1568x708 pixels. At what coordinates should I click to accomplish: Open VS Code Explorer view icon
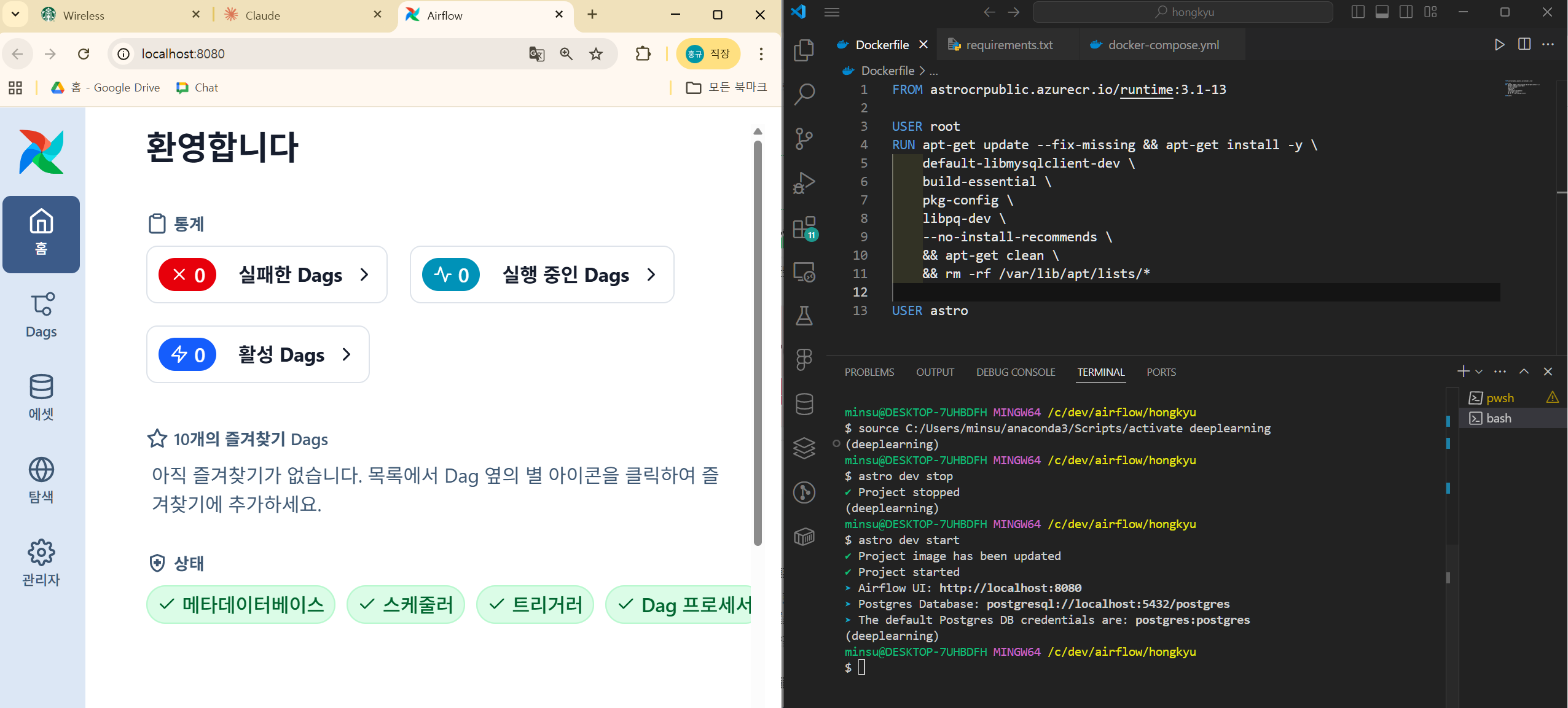click(x=804, y=50)
